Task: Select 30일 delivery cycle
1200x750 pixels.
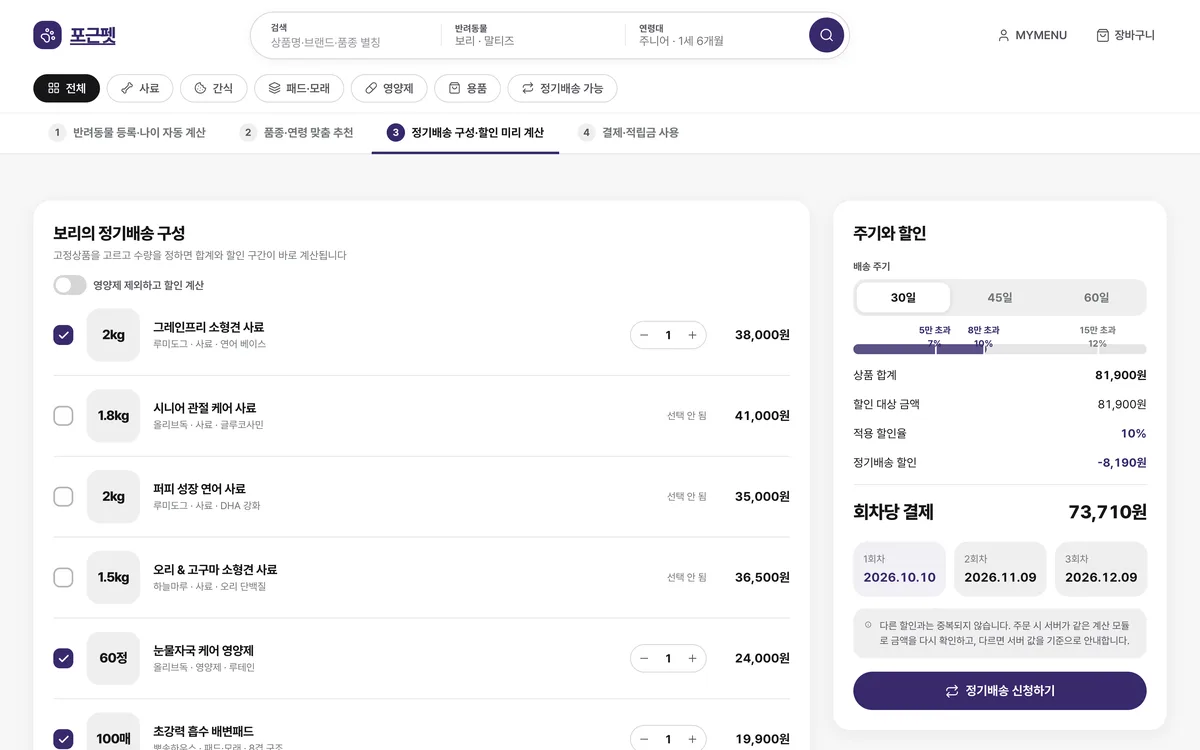Action: pos(903,298)
